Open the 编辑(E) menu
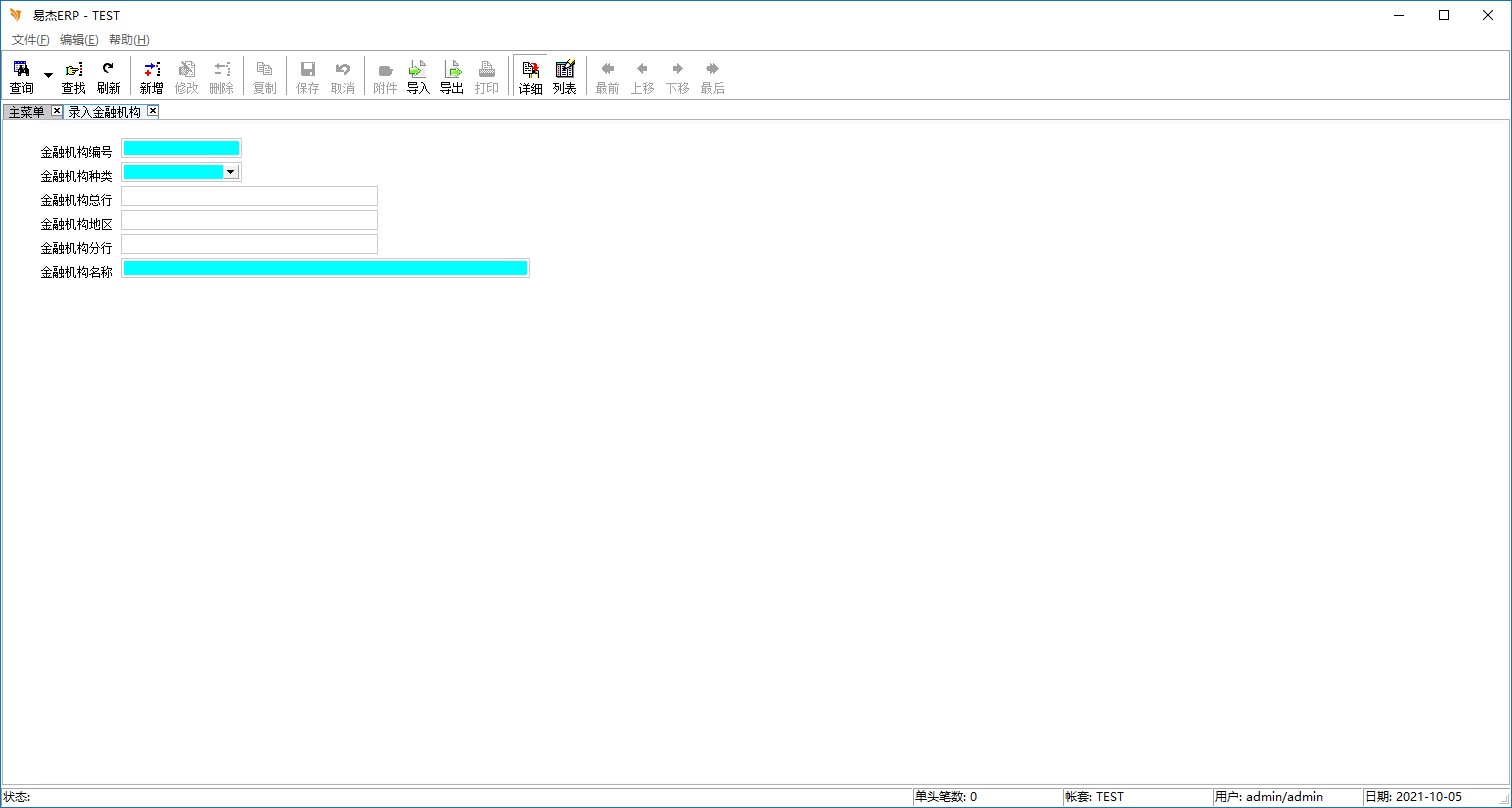1512x808 pixels. pyautogui.click(x=79, y=40)
